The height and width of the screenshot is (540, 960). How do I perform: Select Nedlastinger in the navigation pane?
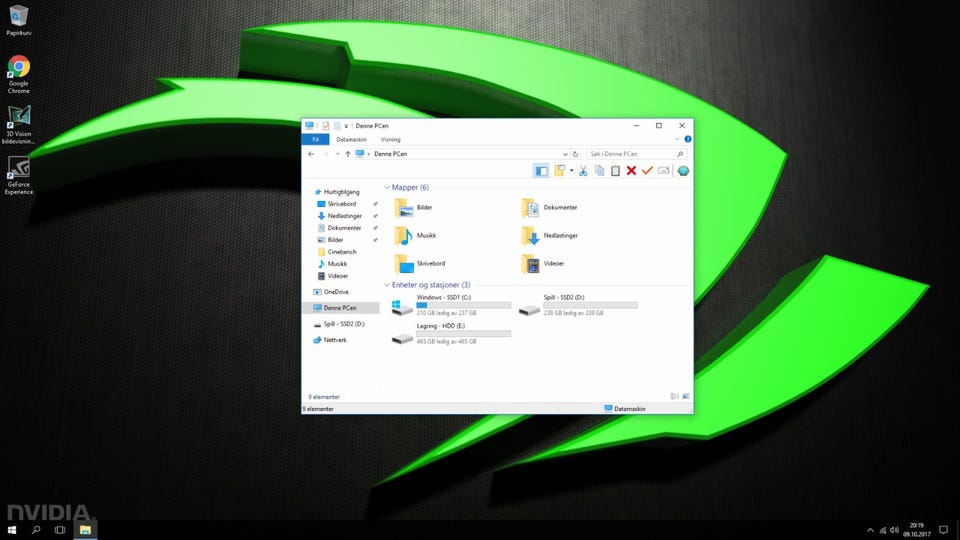click(340, 216)
